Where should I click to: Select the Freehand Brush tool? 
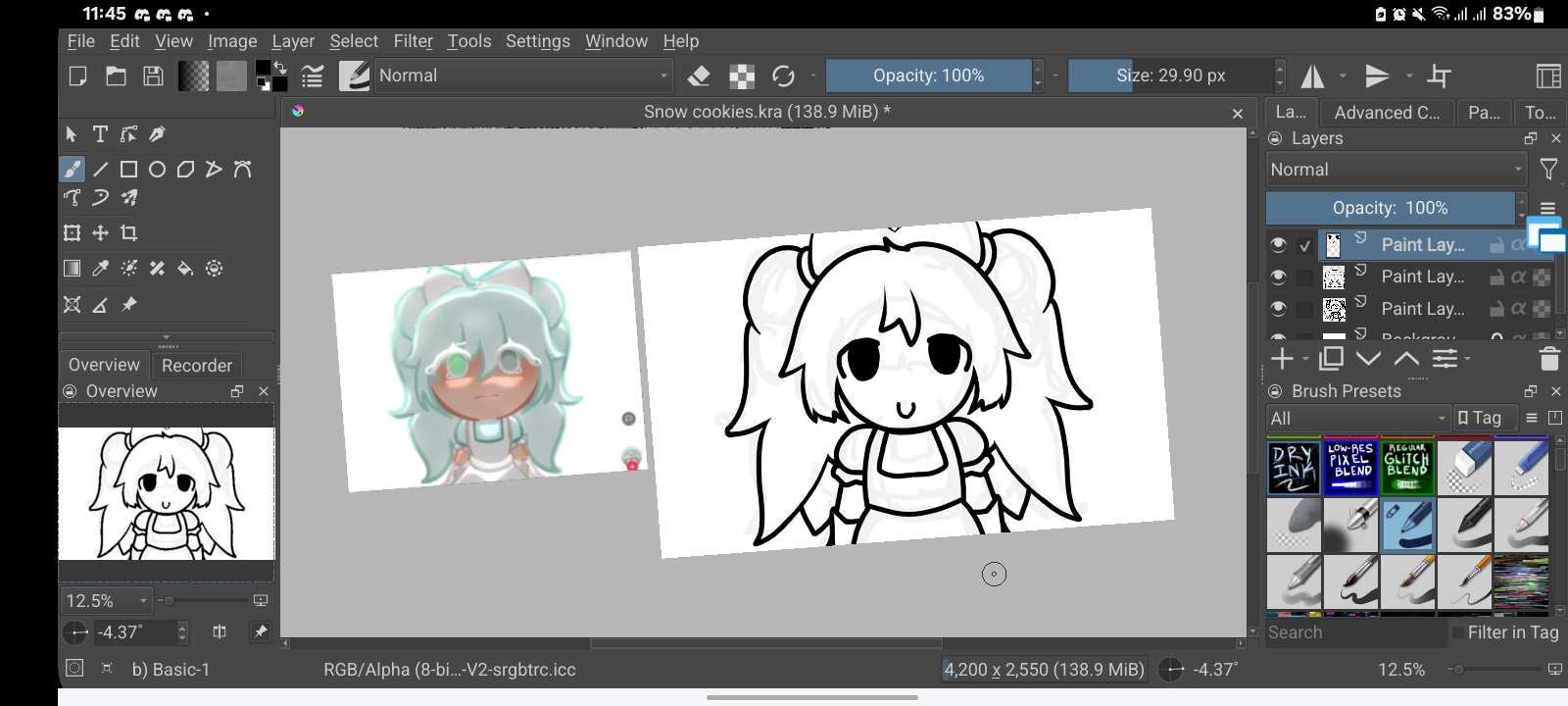click(72, 170)
